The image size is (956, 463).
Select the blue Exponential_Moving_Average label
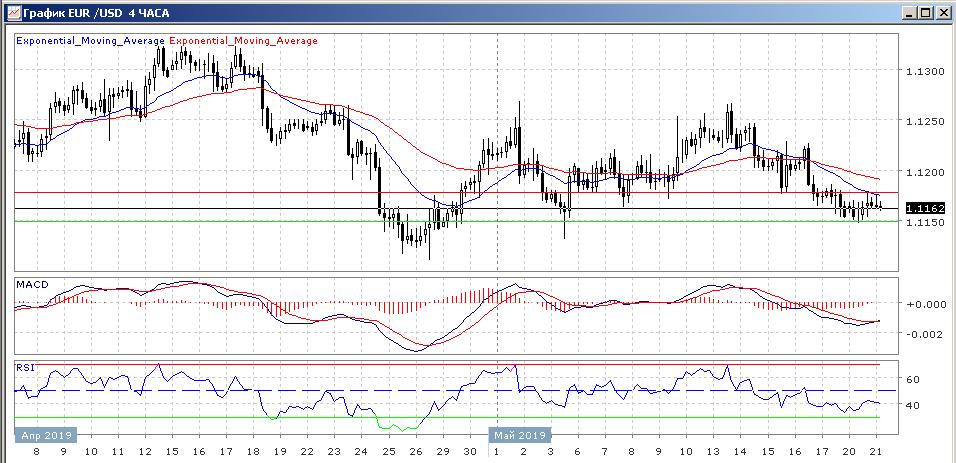pos(91,41)
